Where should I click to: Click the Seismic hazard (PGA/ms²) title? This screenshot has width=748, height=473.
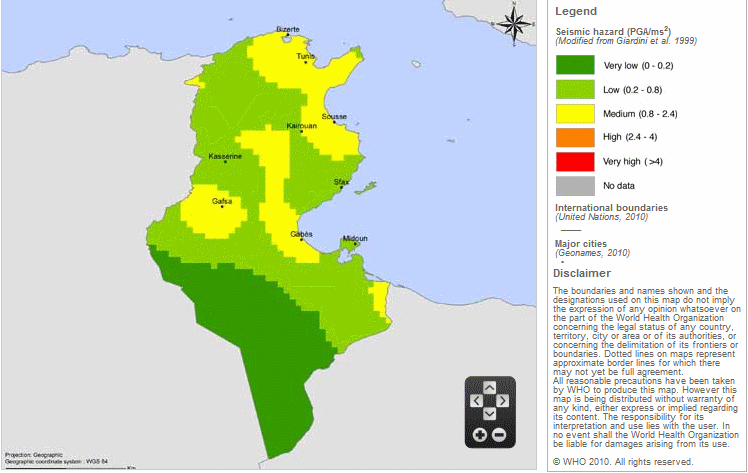[613, 31]
